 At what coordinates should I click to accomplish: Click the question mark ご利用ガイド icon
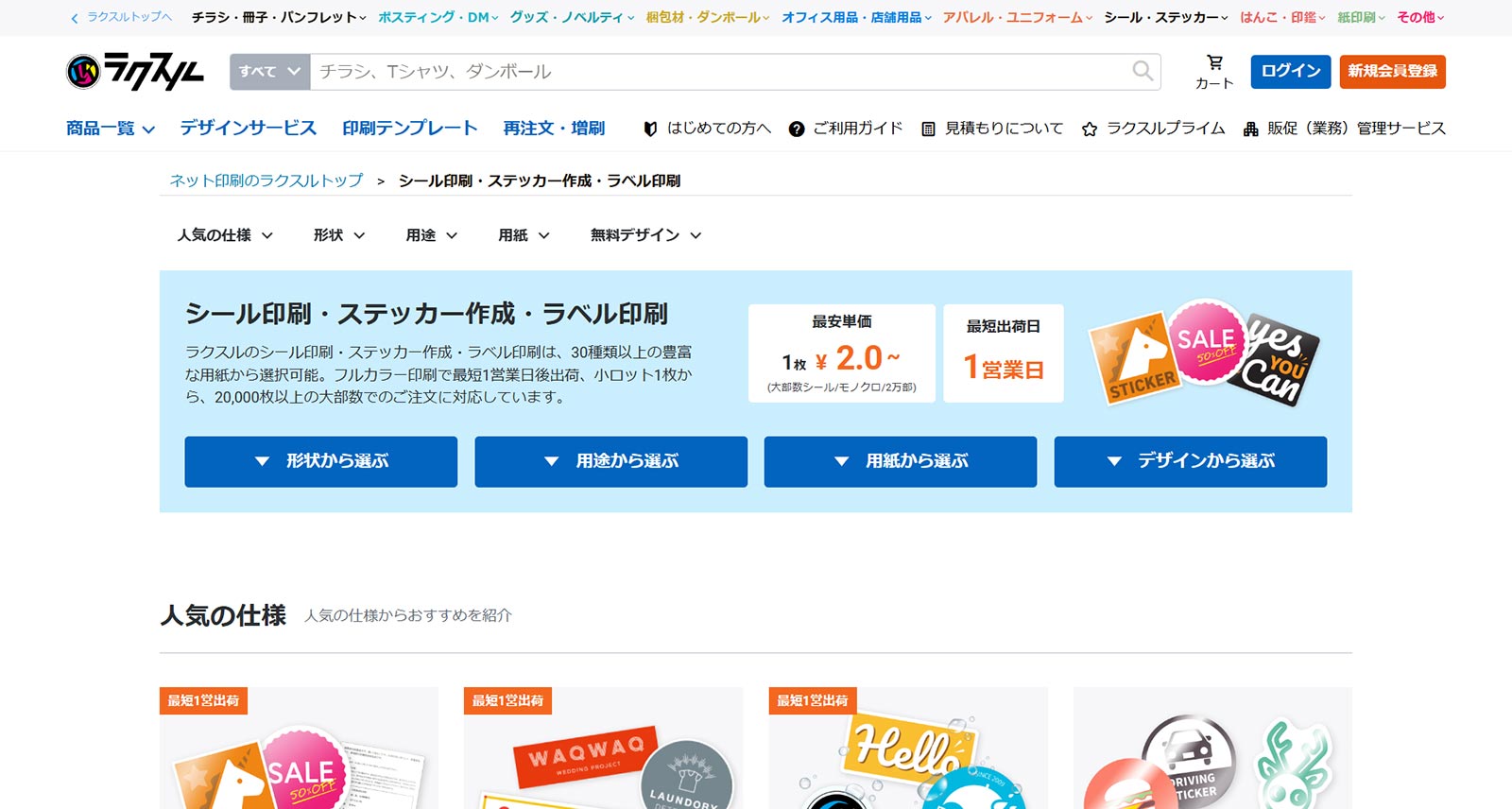[797, 129]
